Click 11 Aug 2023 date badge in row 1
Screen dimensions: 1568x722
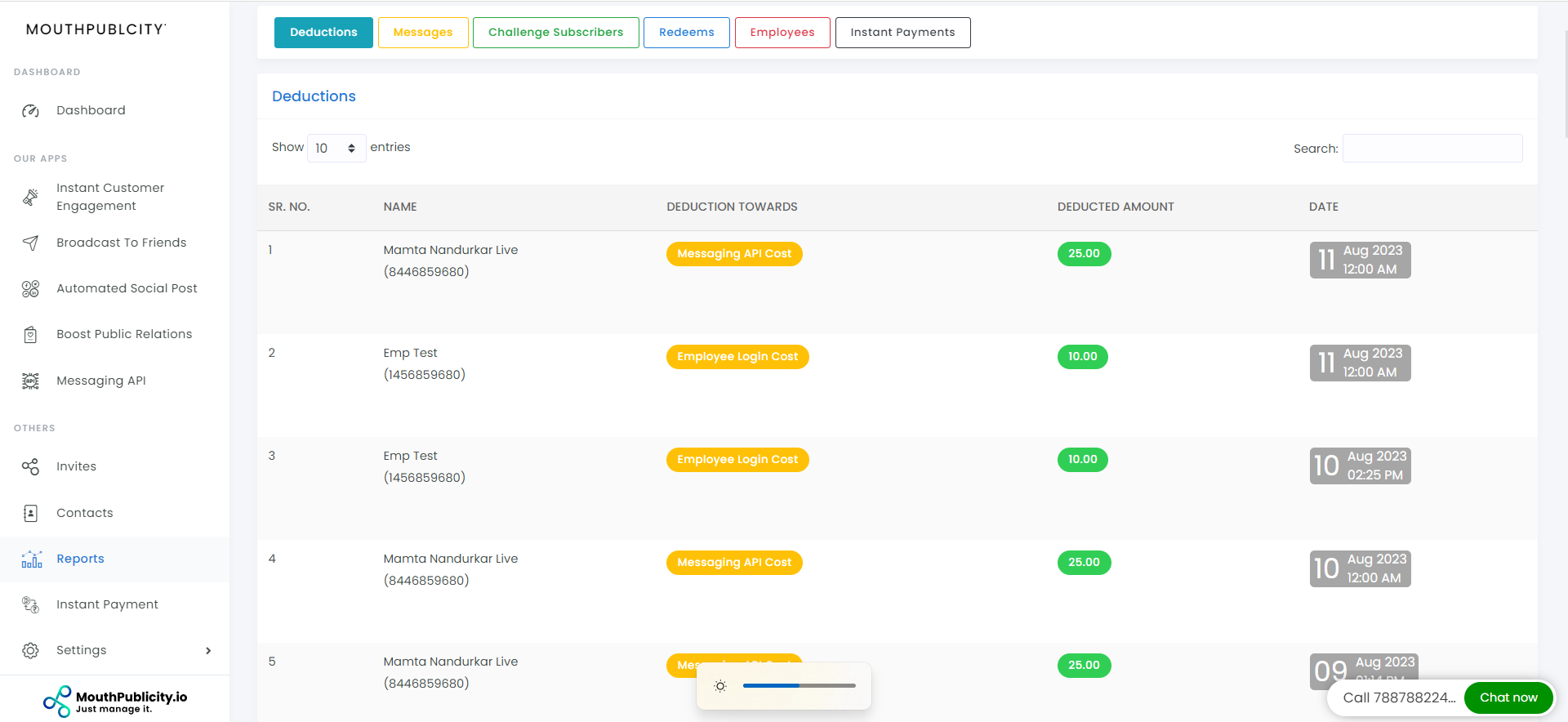click(1360, 260)
